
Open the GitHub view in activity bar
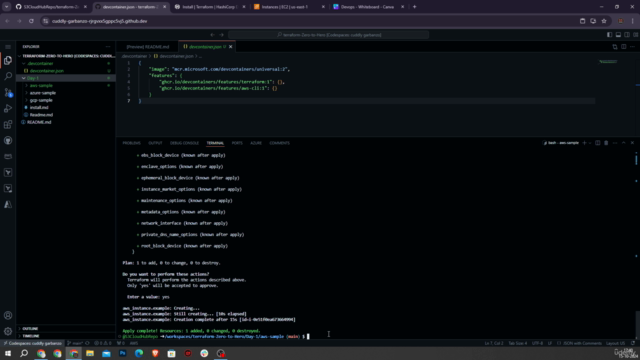(8, 140)
